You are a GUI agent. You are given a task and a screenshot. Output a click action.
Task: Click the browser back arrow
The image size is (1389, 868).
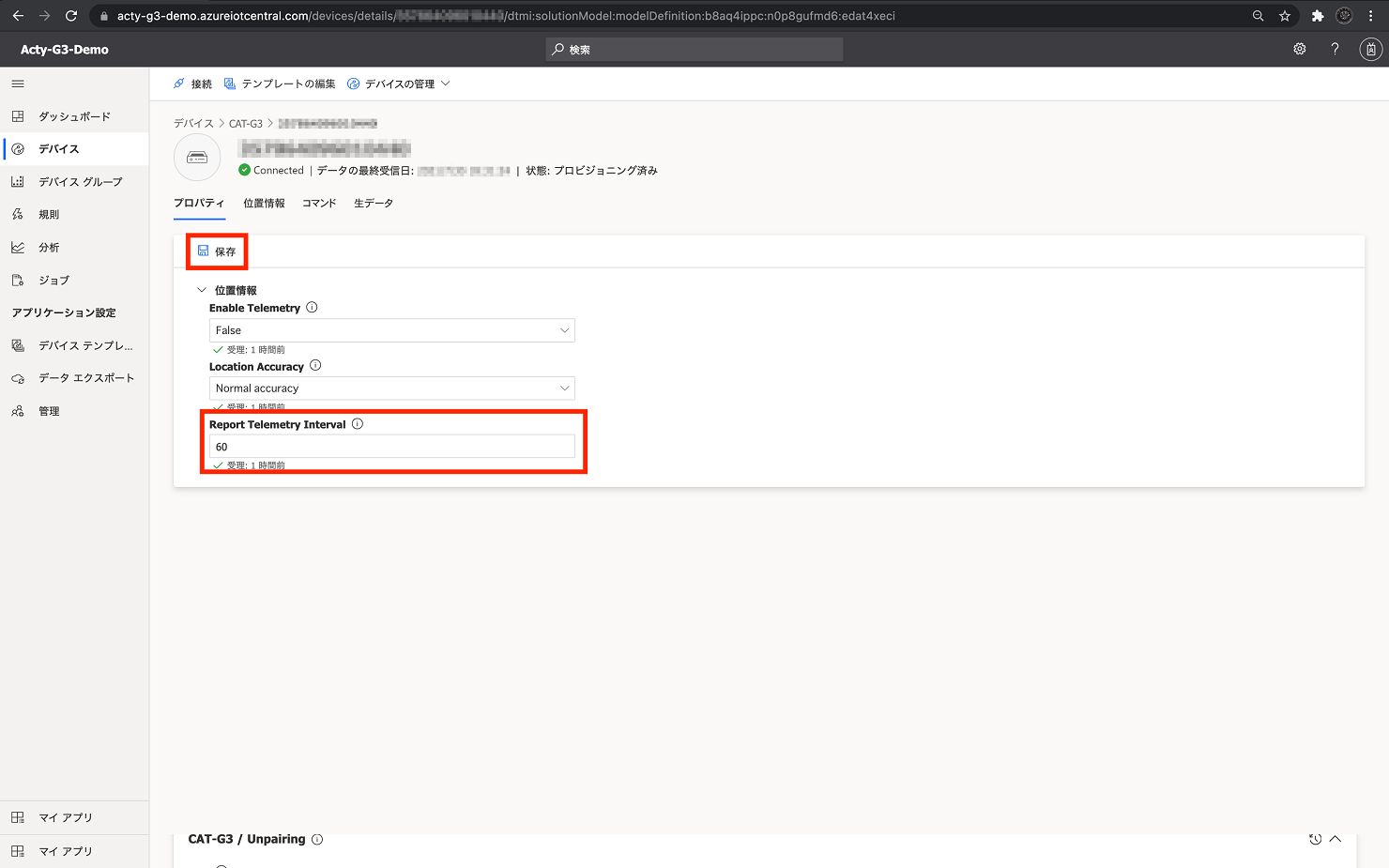pos(18,16)
